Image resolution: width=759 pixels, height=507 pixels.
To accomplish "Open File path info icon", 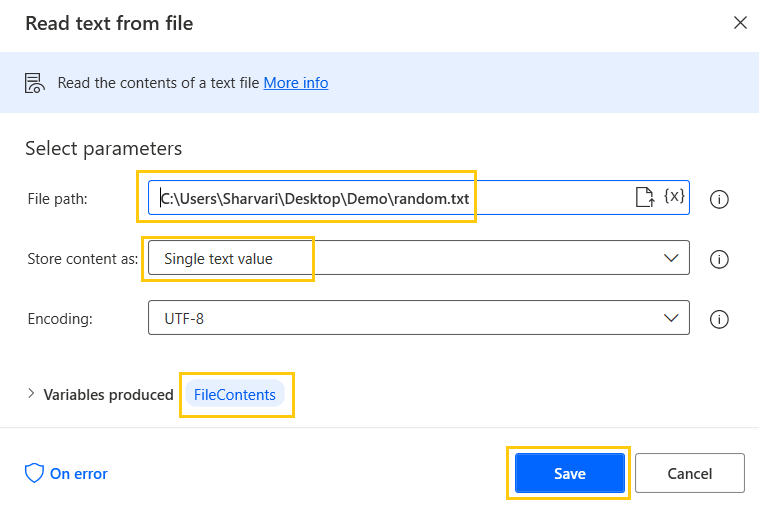I will tap(719, 199).
